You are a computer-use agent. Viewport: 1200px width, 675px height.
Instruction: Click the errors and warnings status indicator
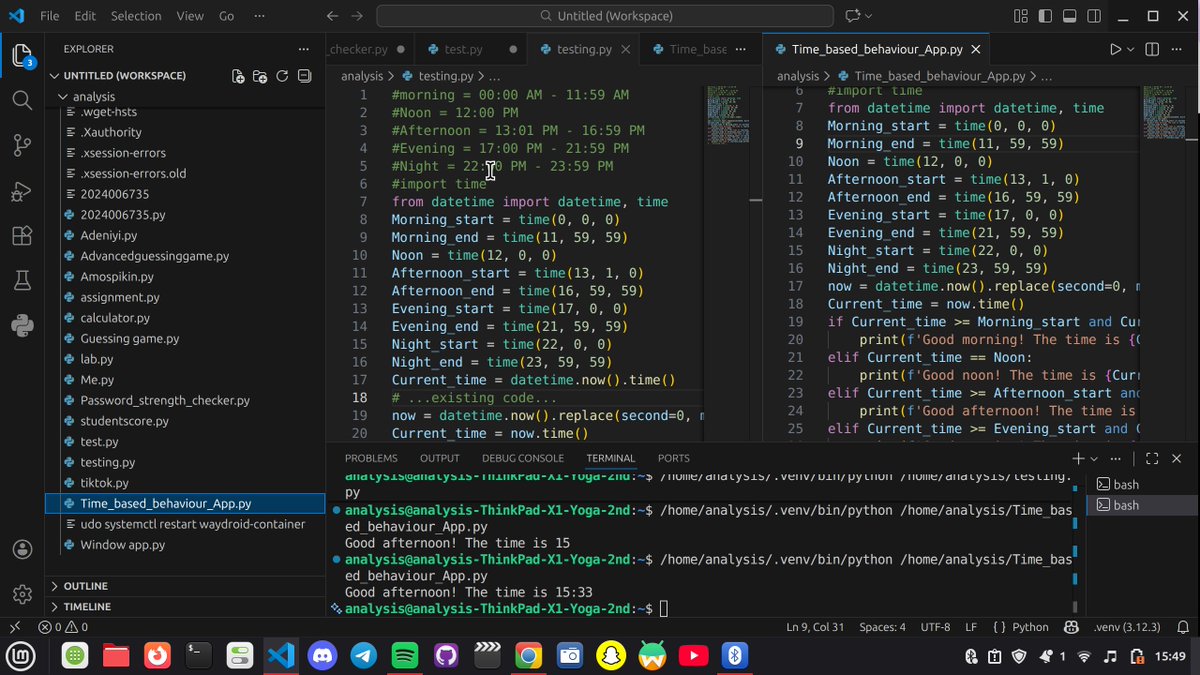coord(63,627)
